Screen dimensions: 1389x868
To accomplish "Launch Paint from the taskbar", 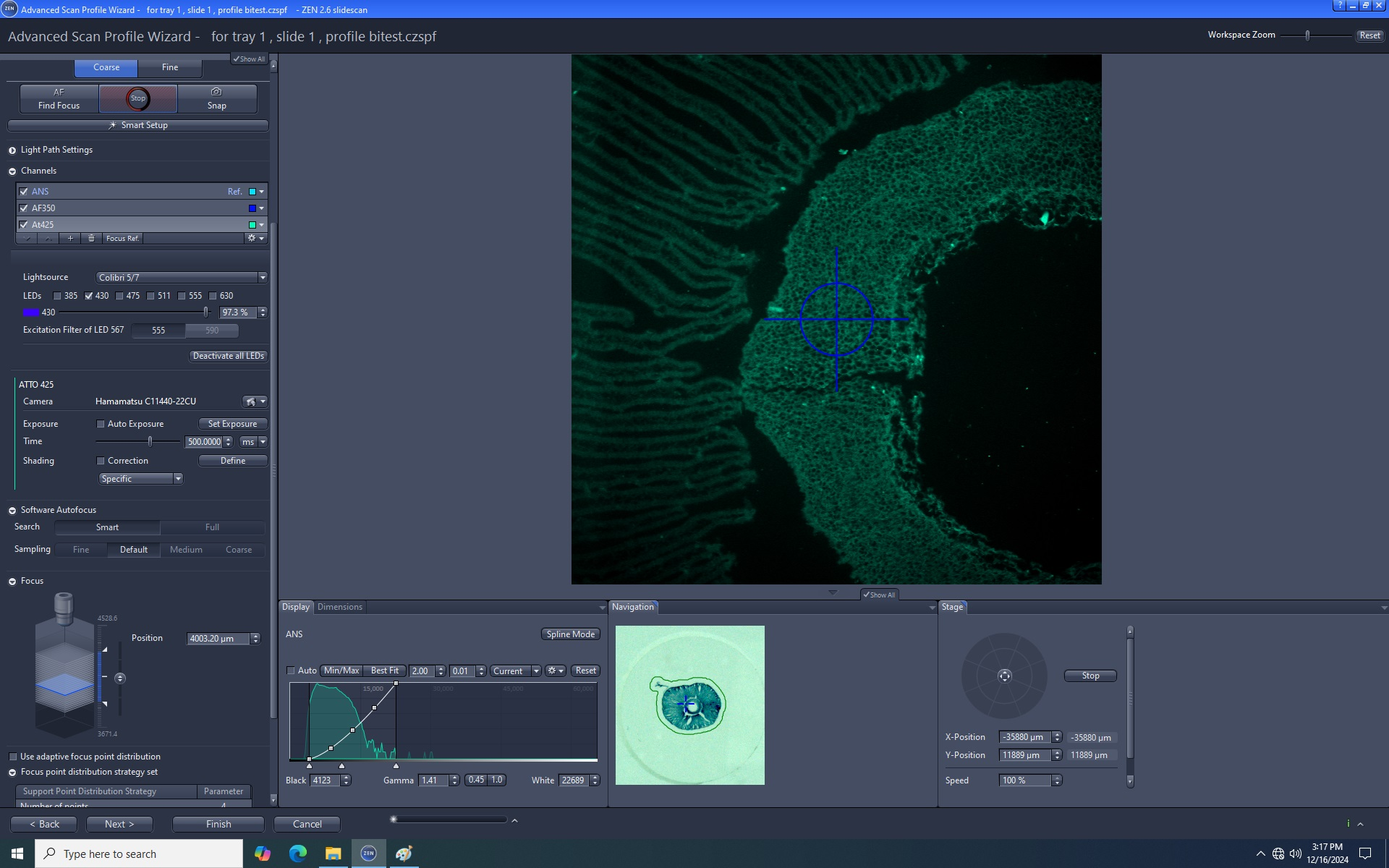I will 404,854.
